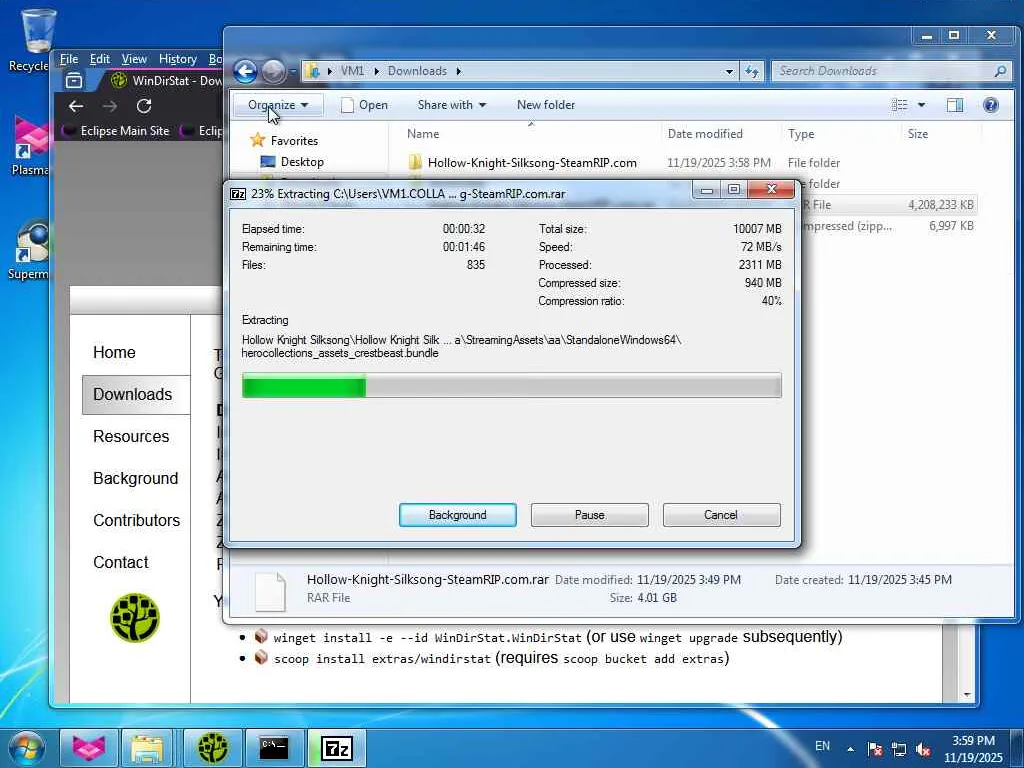1024x768 pixels.
Task: Click Open in Explorer toolbar
Action: tap(365, 104)
